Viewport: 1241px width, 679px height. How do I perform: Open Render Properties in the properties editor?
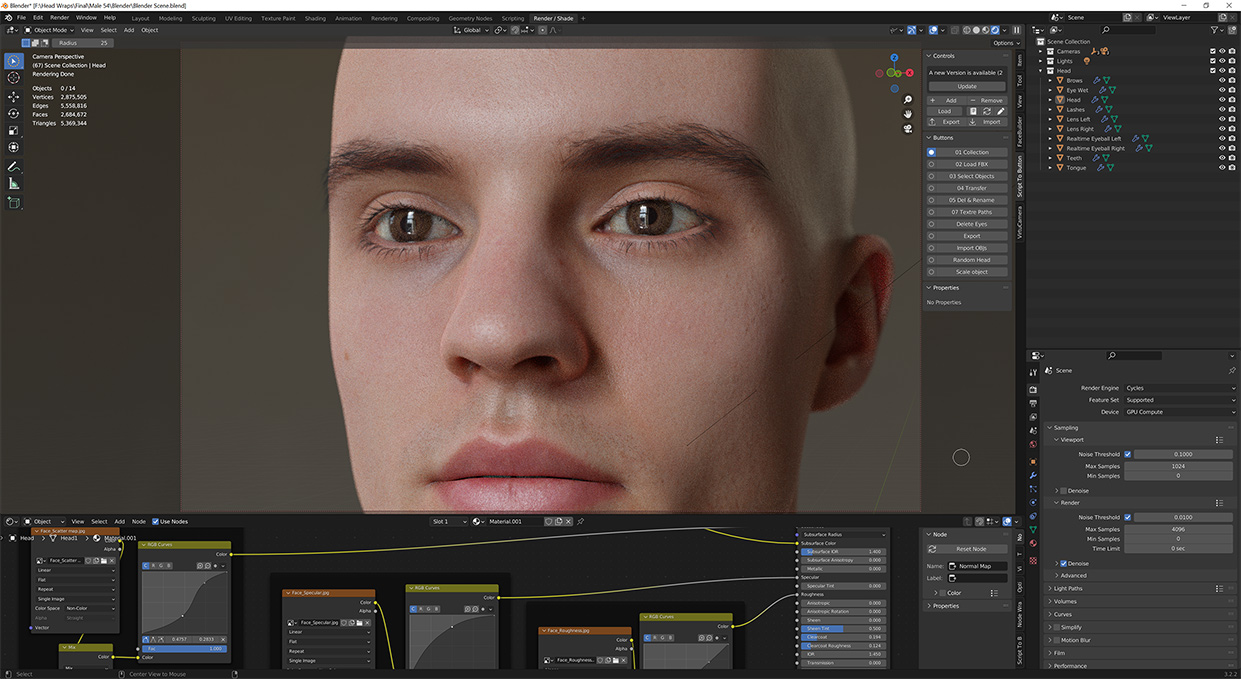pos(1033,390)
